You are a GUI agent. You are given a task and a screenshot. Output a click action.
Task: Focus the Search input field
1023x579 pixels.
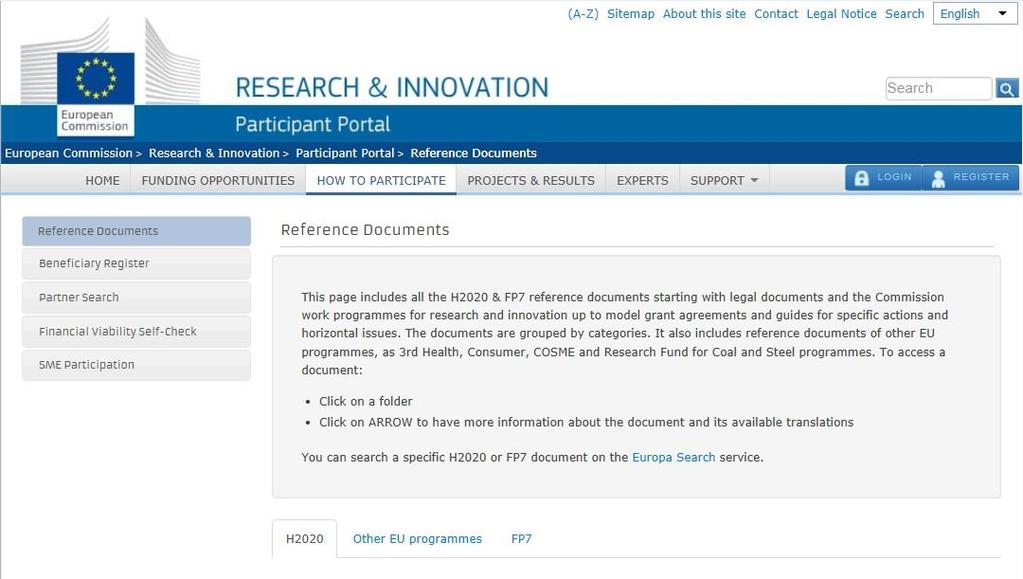coord(939,88)
